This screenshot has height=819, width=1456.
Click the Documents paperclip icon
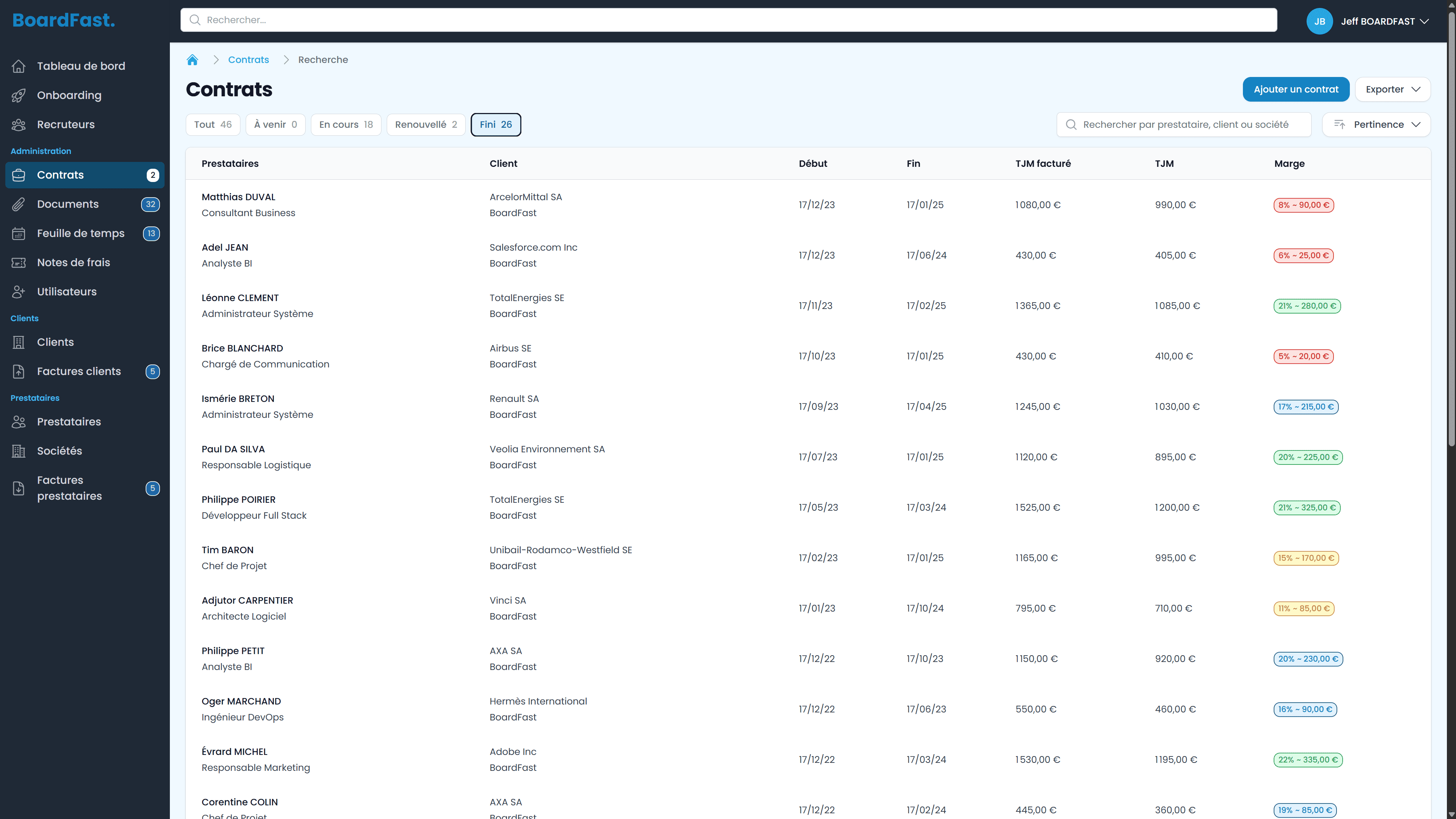click(x=19, y=205)
